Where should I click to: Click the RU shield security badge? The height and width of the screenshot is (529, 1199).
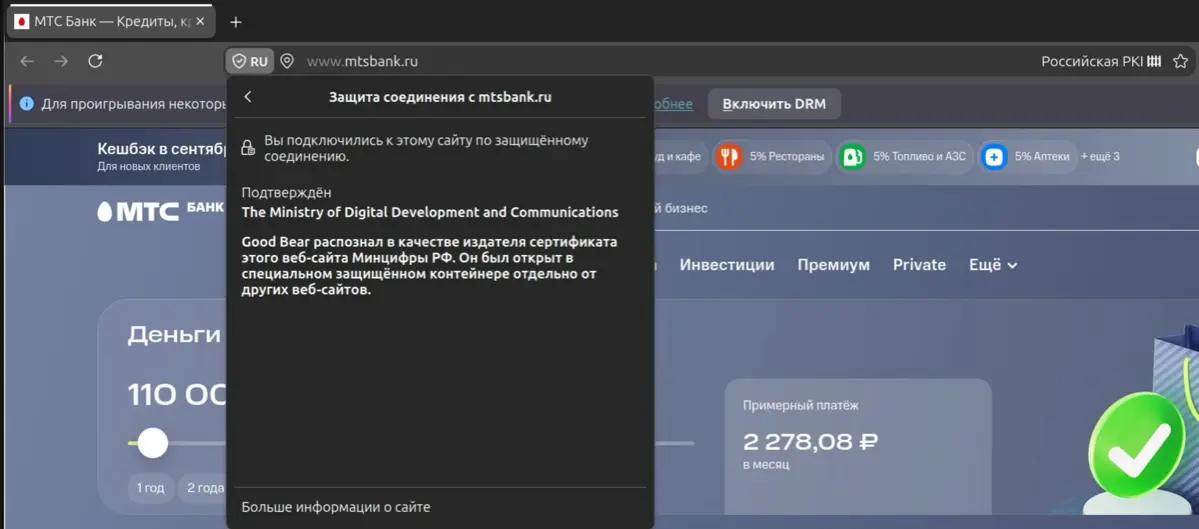(x=250, y=61)
